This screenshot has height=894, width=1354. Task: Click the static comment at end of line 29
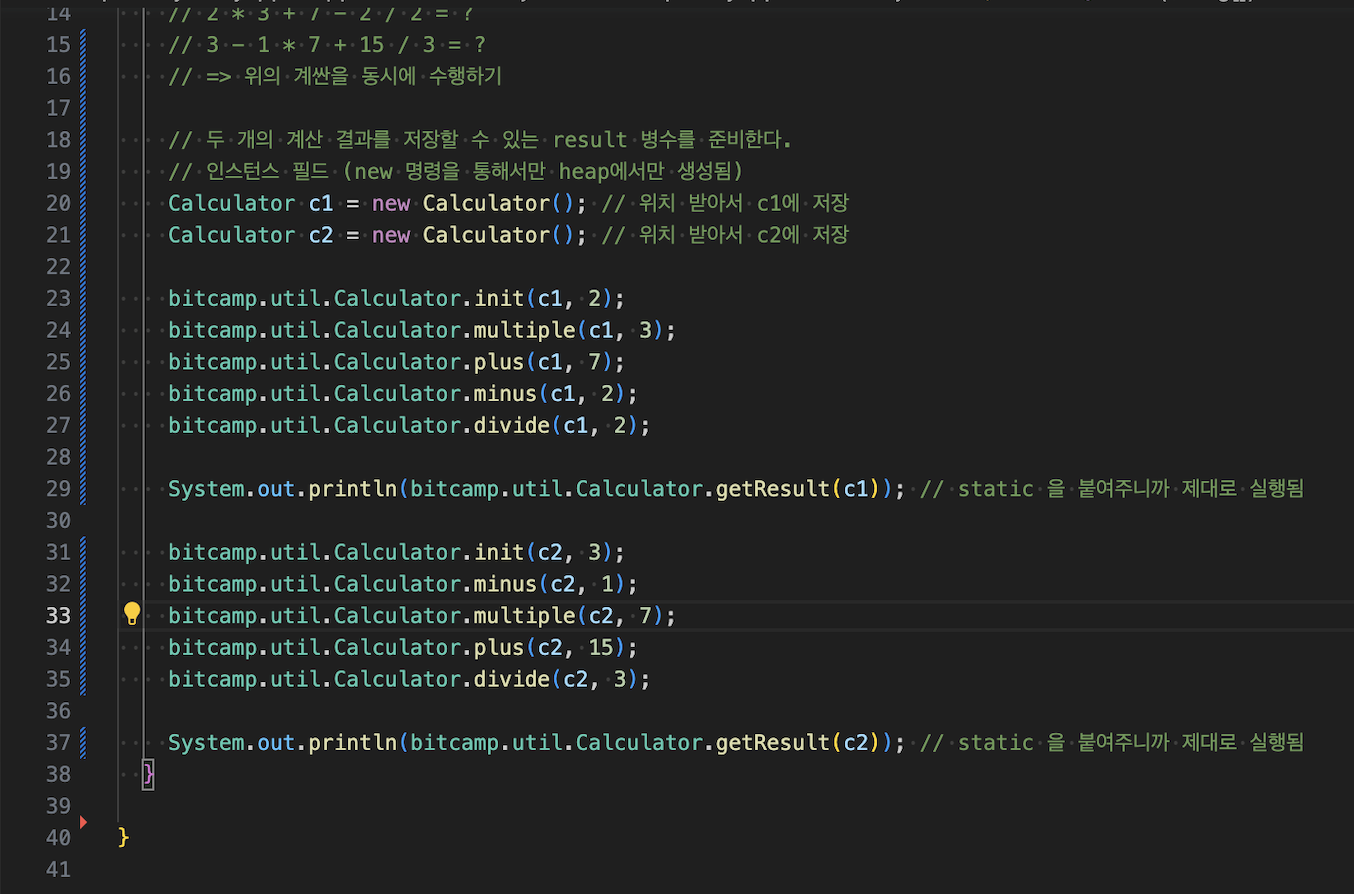pyautogui.click(x=1112, y=489)
